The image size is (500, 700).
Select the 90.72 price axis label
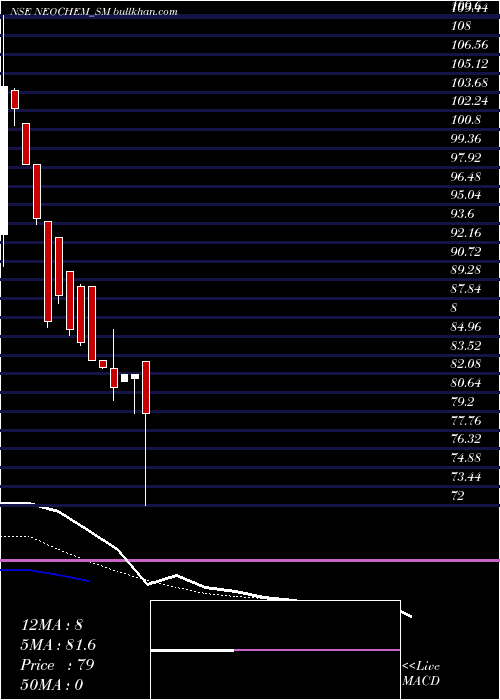point(466,251)
